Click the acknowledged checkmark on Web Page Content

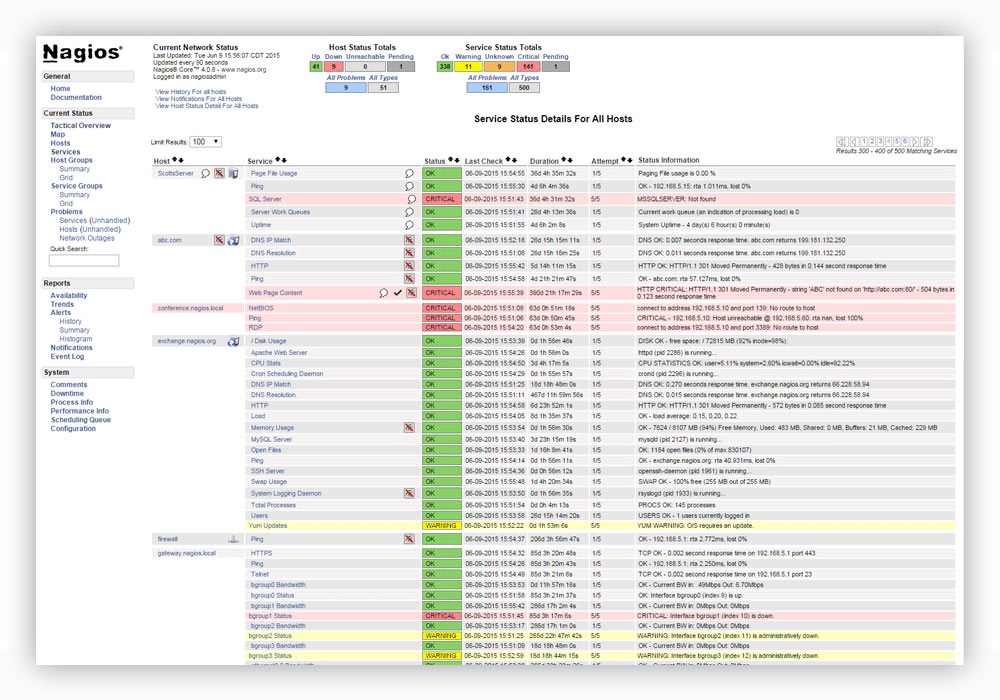pyautogui.click(x=398, y=293)
